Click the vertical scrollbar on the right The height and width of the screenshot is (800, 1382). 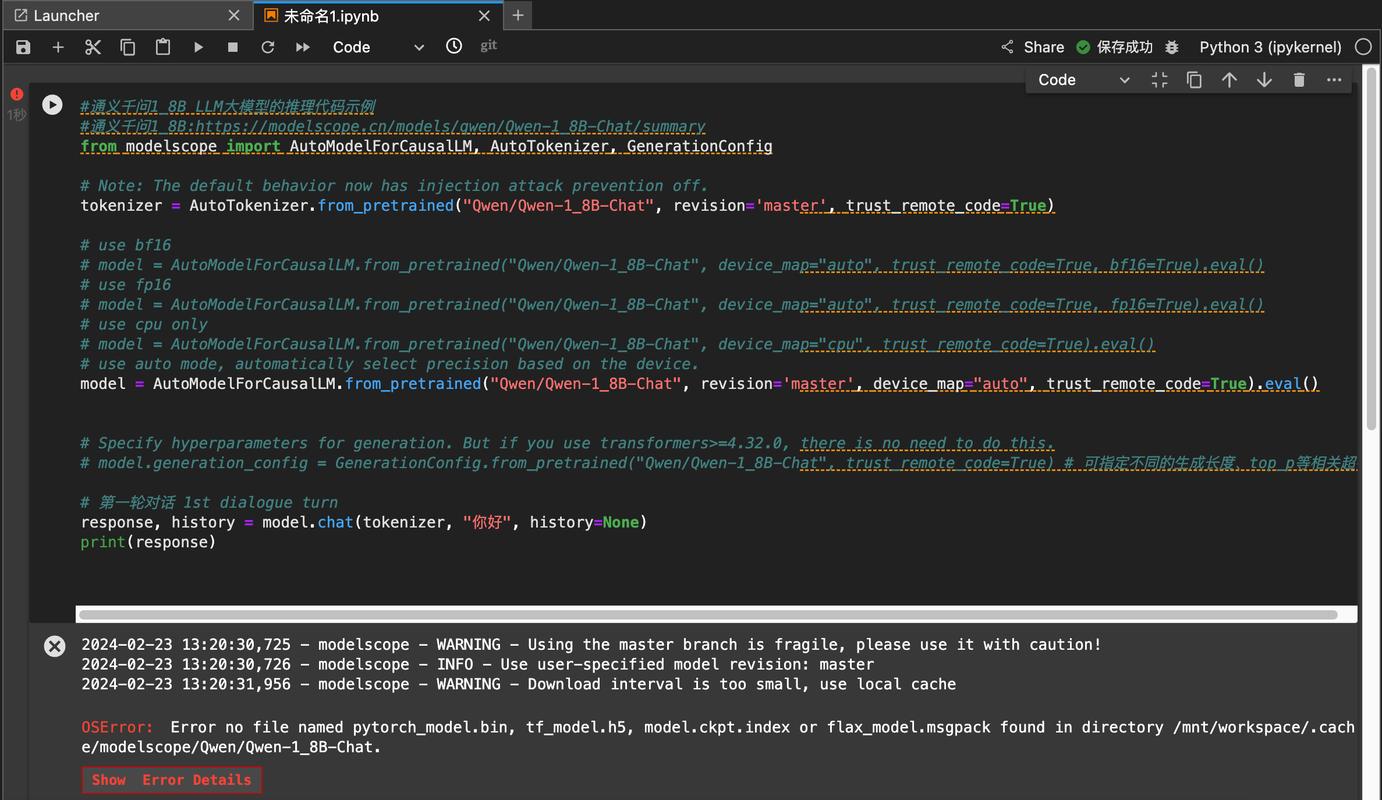pos(1370,250)
